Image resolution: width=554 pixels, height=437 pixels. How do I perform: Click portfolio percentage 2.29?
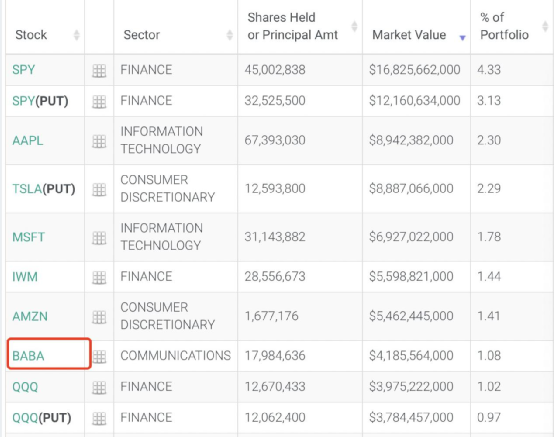[489, 189]
